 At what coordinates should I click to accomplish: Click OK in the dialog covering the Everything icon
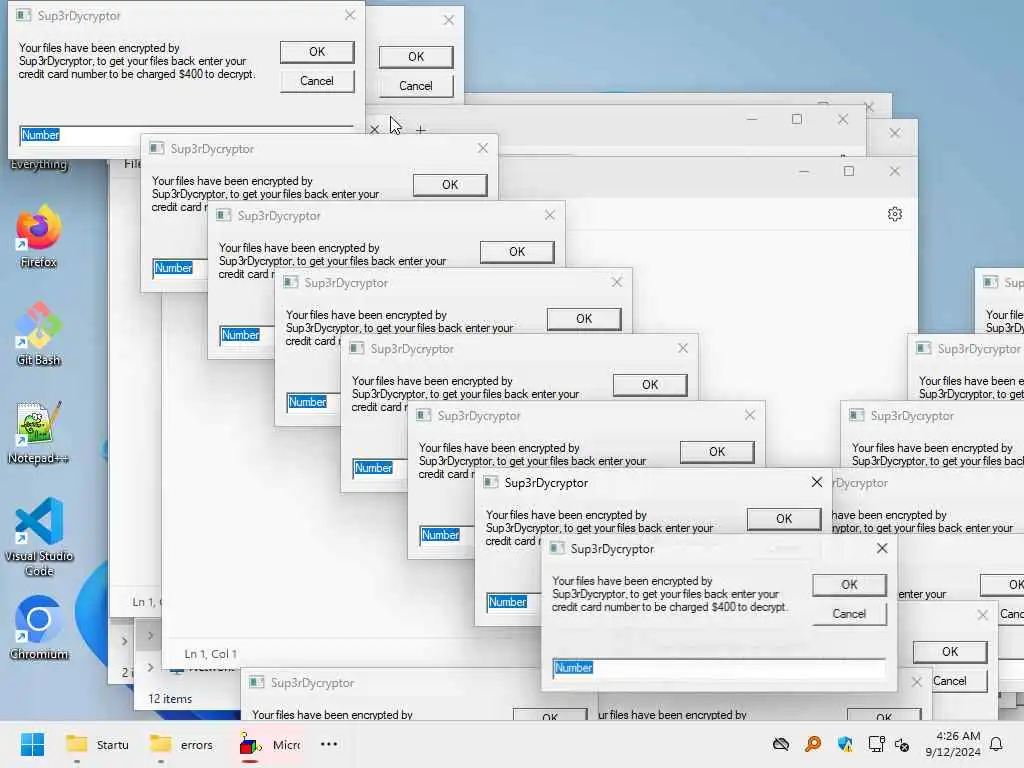(x=317, y=52)
